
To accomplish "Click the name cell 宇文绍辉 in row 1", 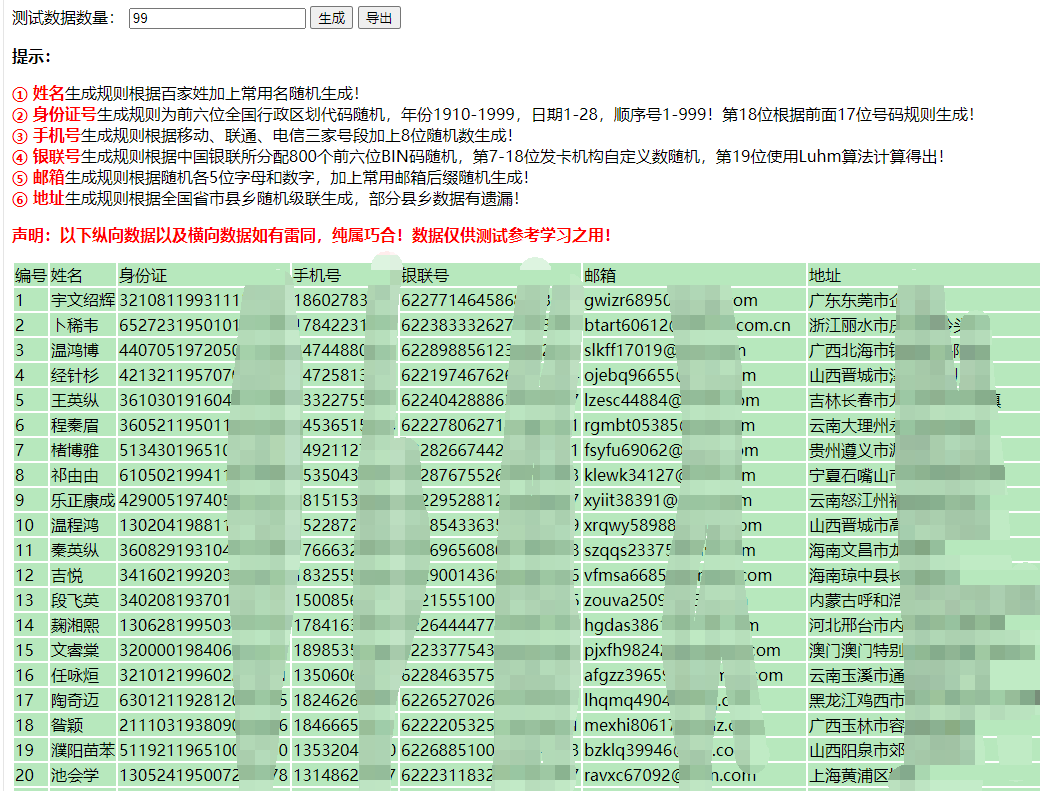I will coord(83,300).
